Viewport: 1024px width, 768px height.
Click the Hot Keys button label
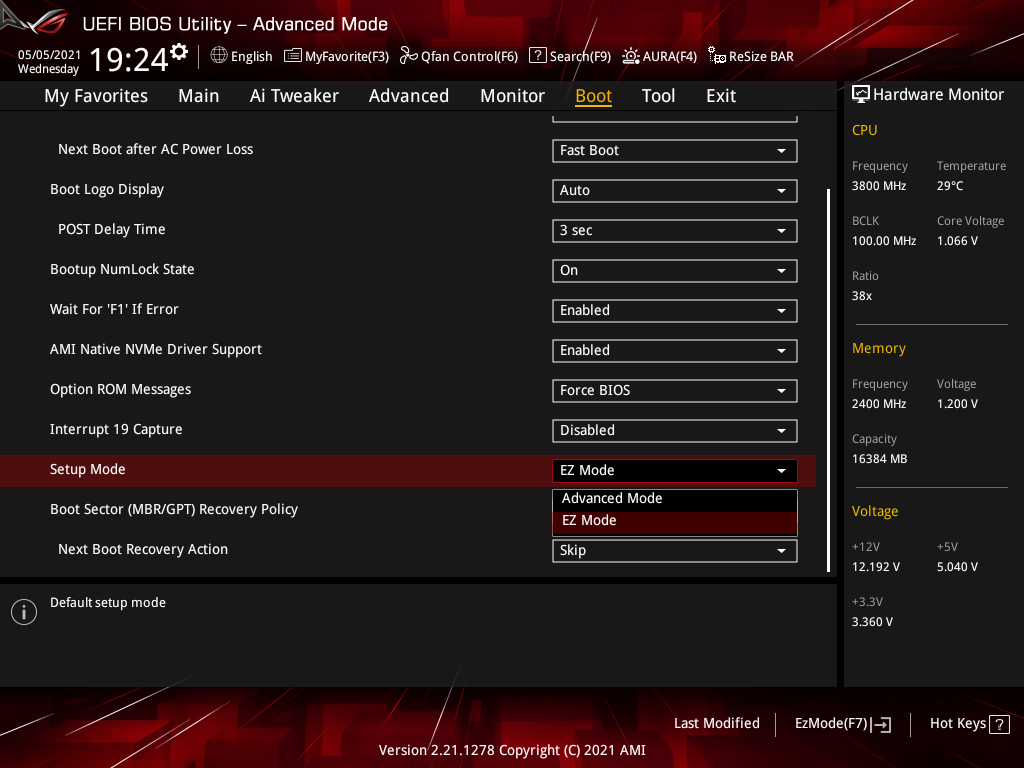click(x=957, y=724)
